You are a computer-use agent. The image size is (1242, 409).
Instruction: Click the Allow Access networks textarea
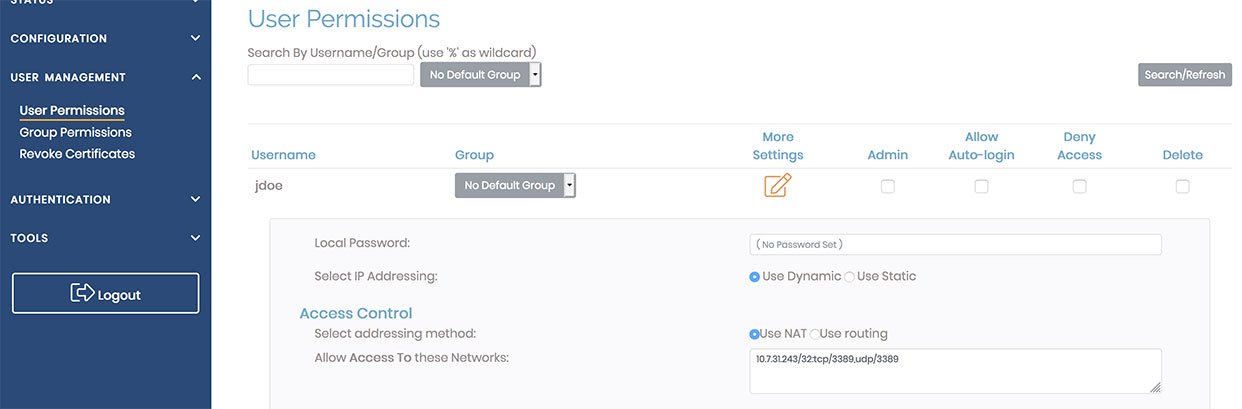955,371
